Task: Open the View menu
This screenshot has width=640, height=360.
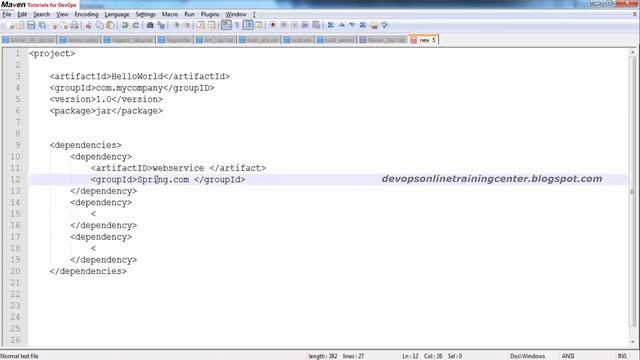Action: click(x=62, y=14)
